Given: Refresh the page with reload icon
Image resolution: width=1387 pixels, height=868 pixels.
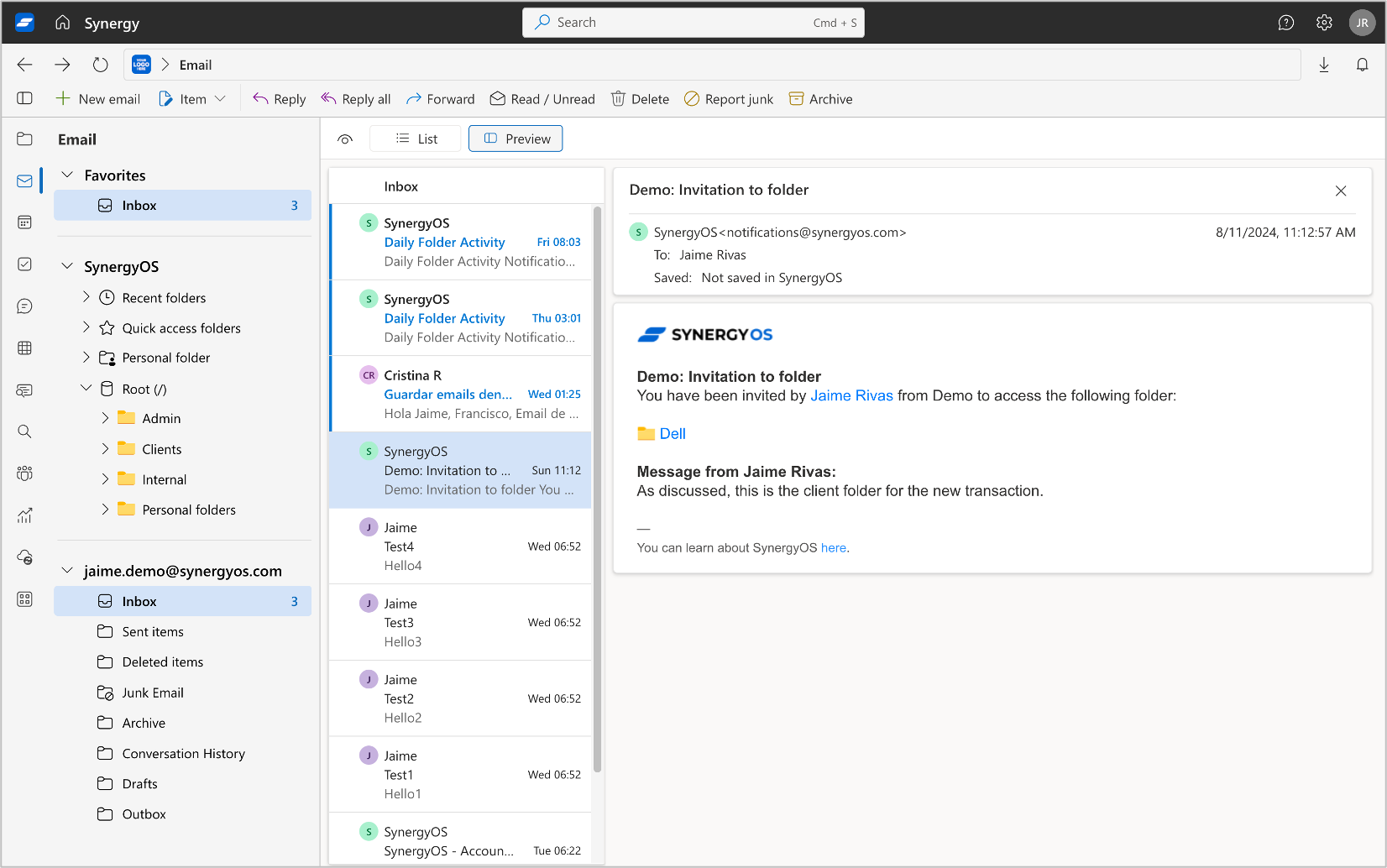Looking at the screenshot, I should (x=100, y=65).
